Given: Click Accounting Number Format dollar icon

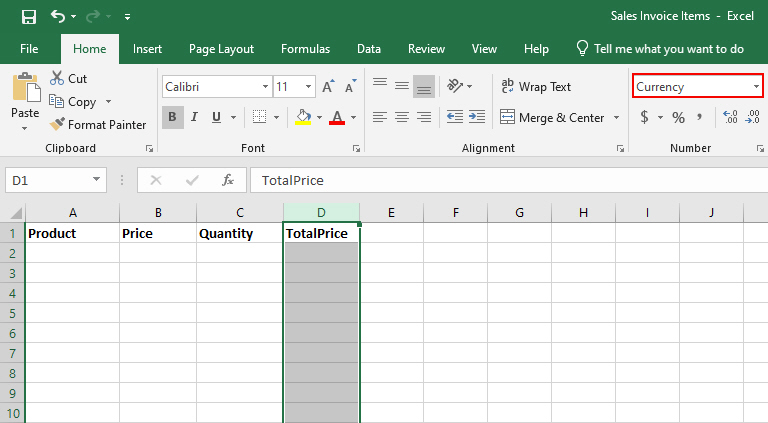Looking at the screenshot, I should point(645,117).
